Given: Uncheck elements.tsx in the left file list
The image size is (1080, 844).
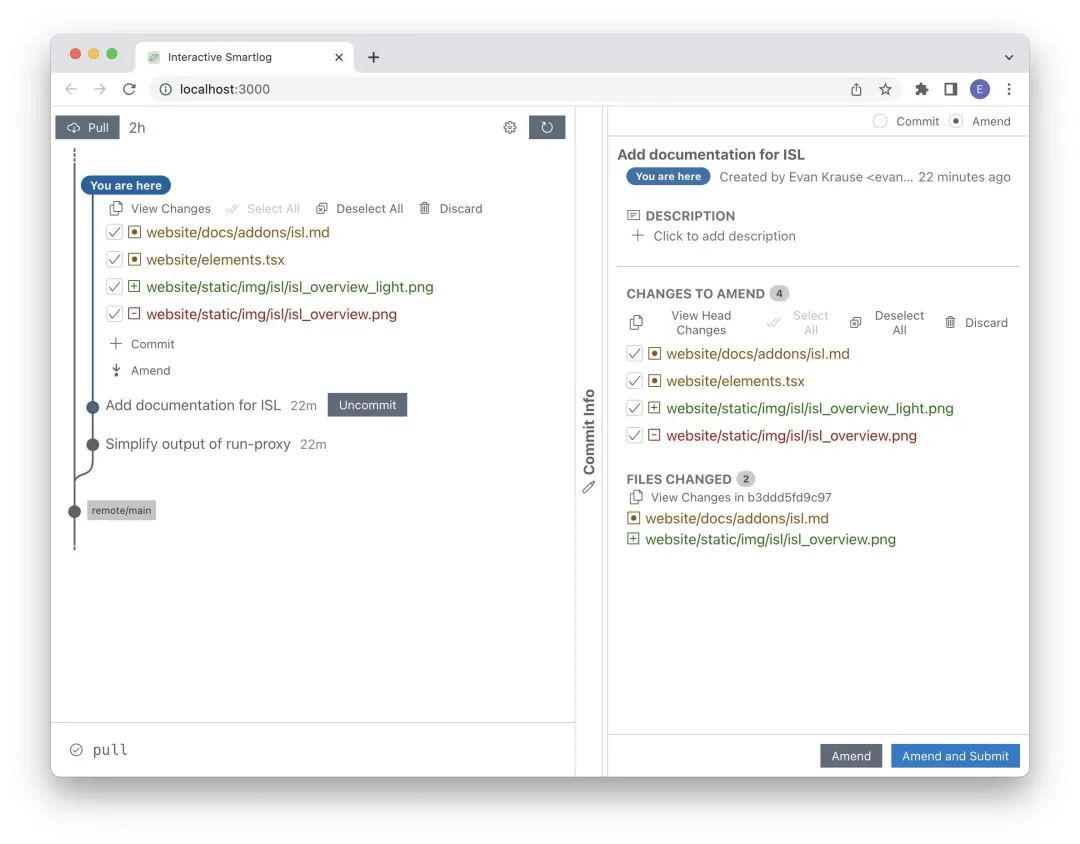Looking at the screenshot, I should click(114, 260).
